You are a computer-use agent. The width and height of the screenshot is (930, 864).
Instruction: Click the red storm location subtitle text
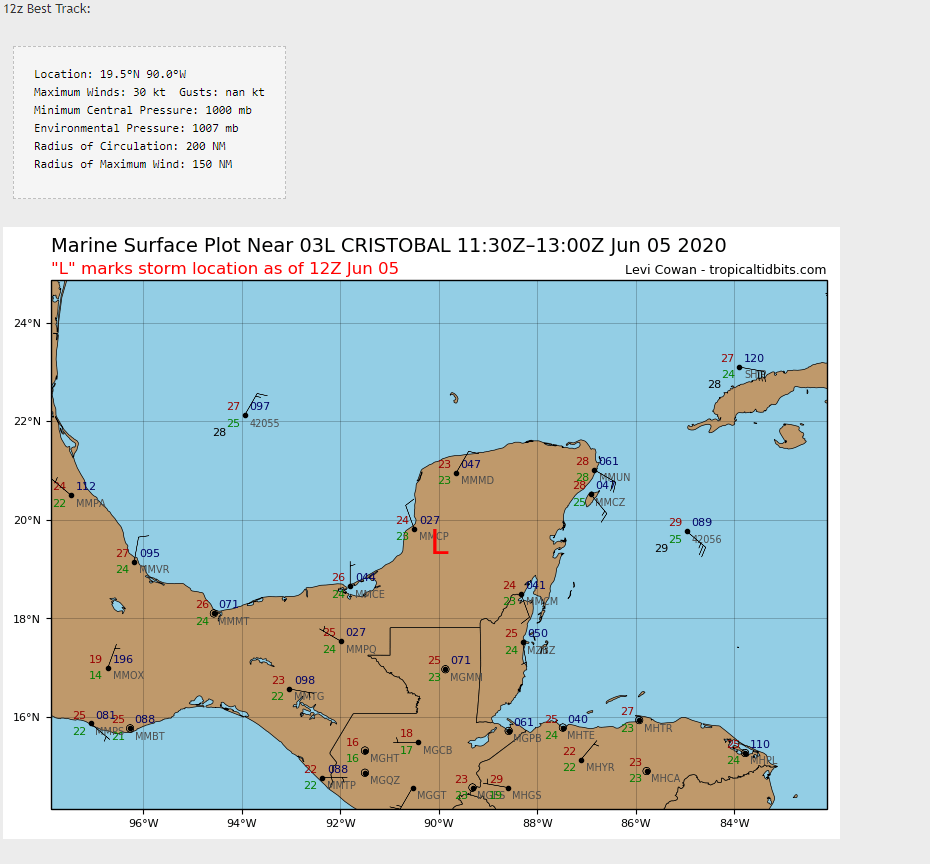225,268
